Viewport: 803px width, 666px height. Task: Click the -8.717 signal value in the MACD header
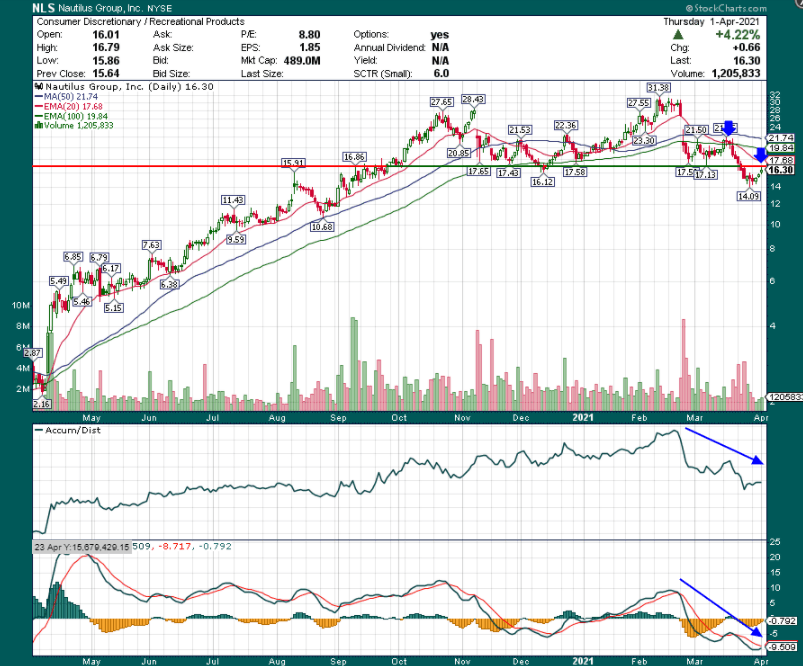[176, 546]
